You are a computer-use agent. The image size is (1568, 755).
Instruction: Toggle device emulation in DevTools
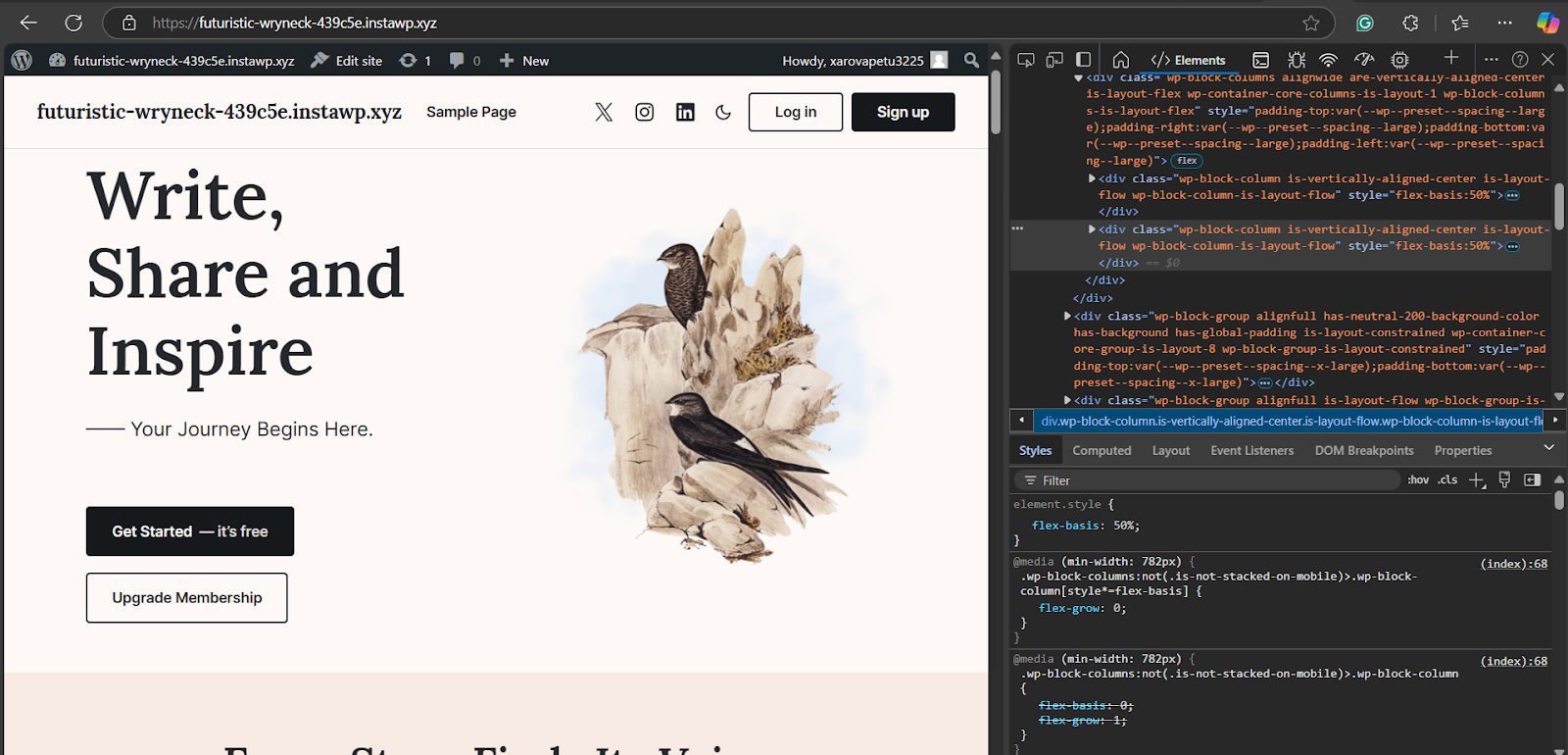(1054, 60)
